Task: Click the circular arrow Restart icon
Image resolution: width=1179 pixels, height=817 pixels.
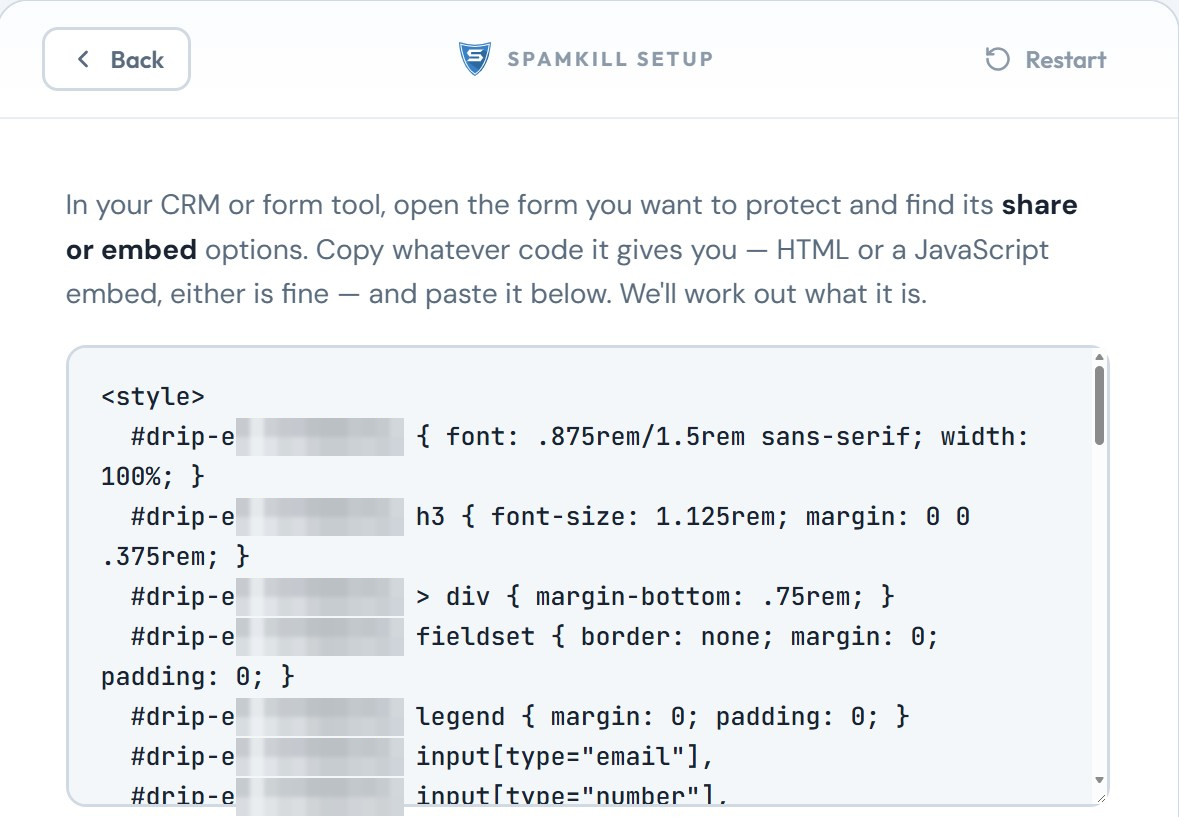Action: coord(997,59)
